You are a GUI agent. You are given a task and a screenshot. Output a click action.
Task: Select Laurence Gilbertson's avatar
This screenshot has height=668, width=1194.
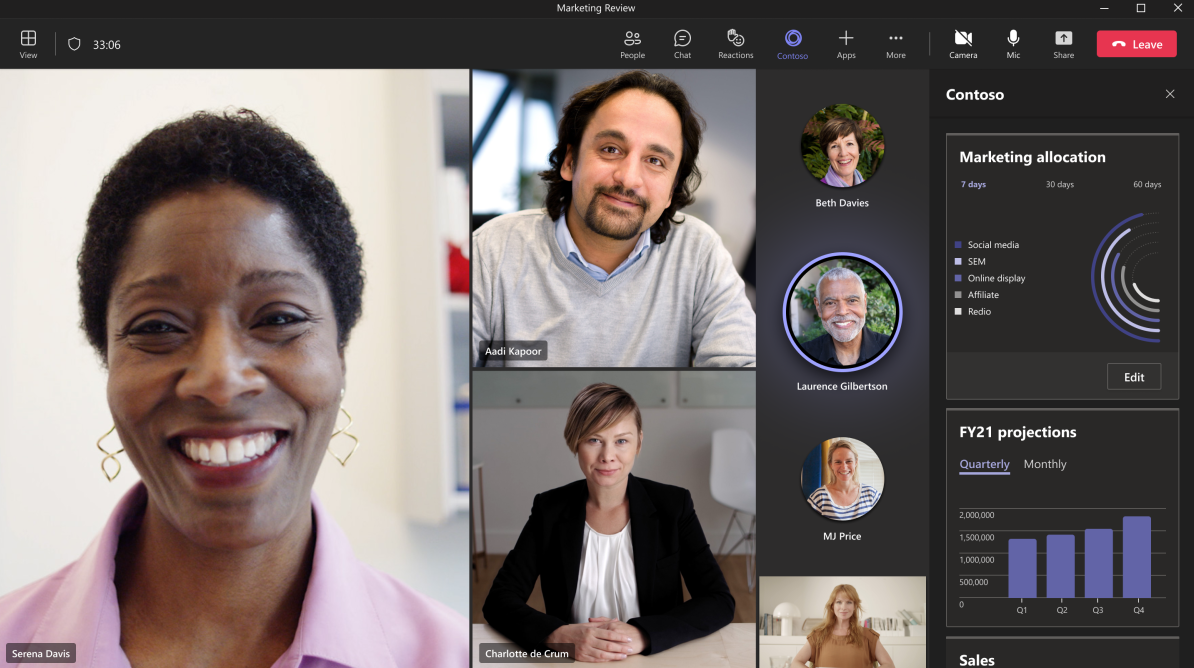(x=842, y=312)
